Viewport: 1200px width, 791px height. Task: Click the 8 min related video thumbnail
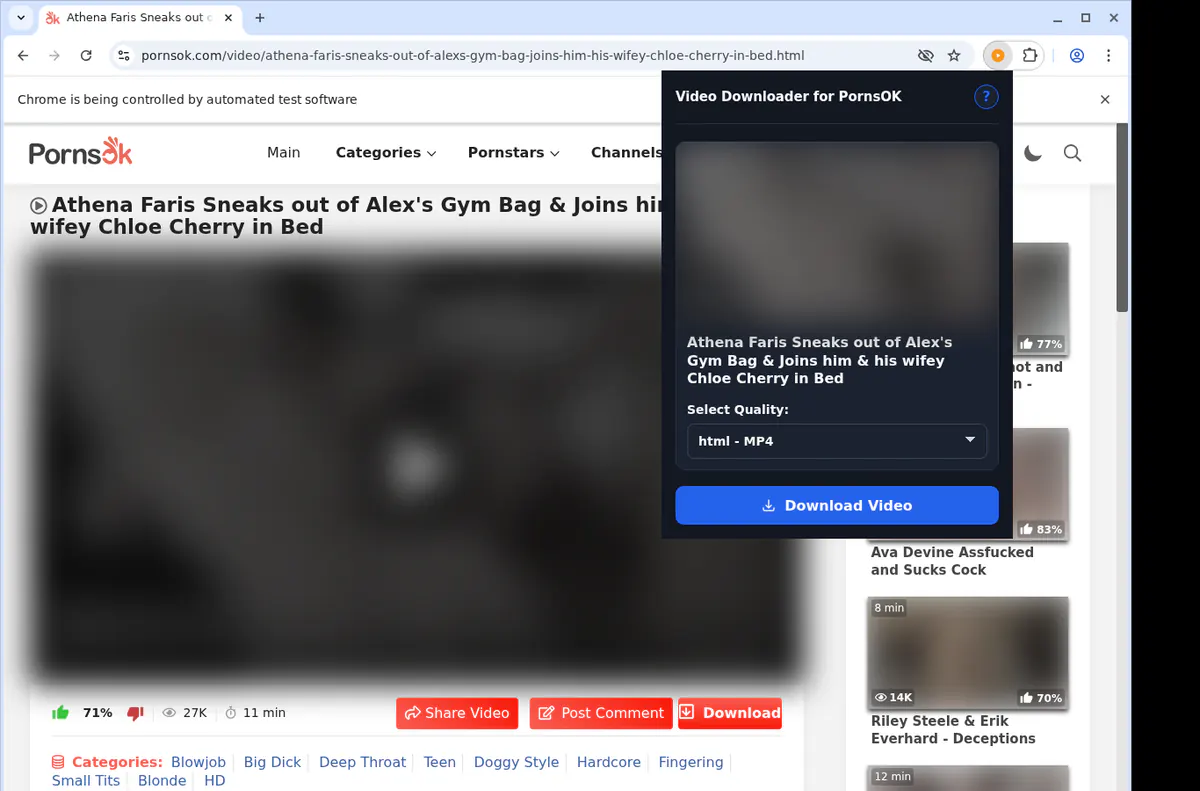968,653
